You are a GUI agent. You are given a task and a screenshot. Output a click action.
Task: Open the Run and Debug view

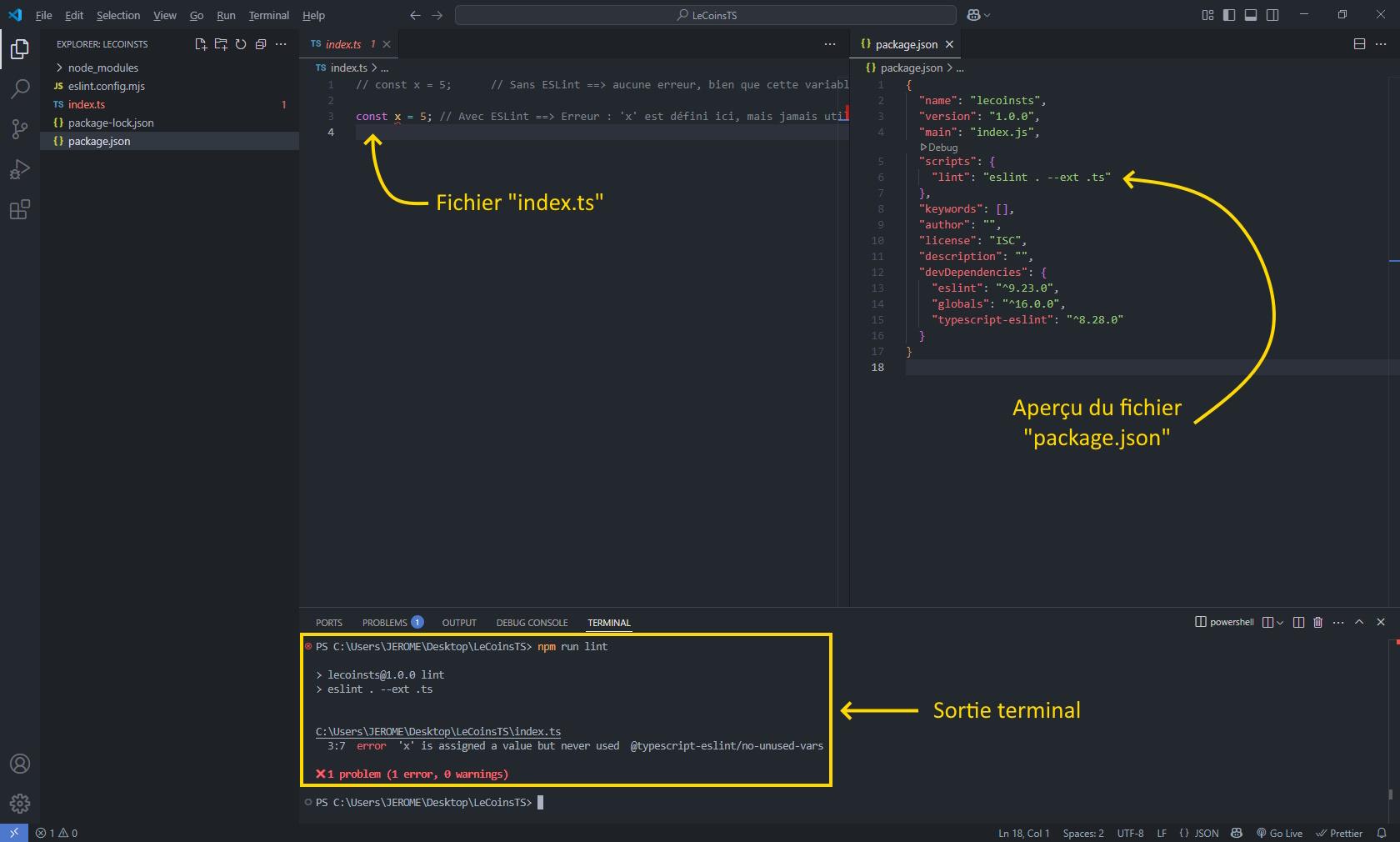coord(20,169)
